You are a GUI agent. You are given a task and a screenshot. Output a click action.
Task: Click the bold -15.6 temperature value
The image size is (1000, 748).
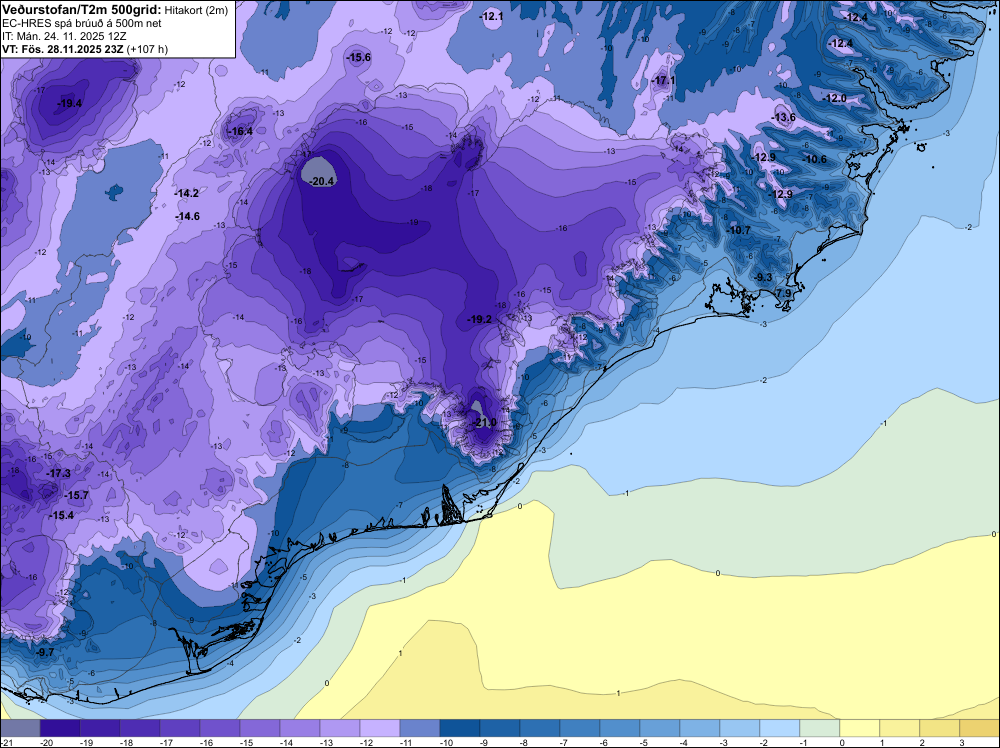pos(358,57)
